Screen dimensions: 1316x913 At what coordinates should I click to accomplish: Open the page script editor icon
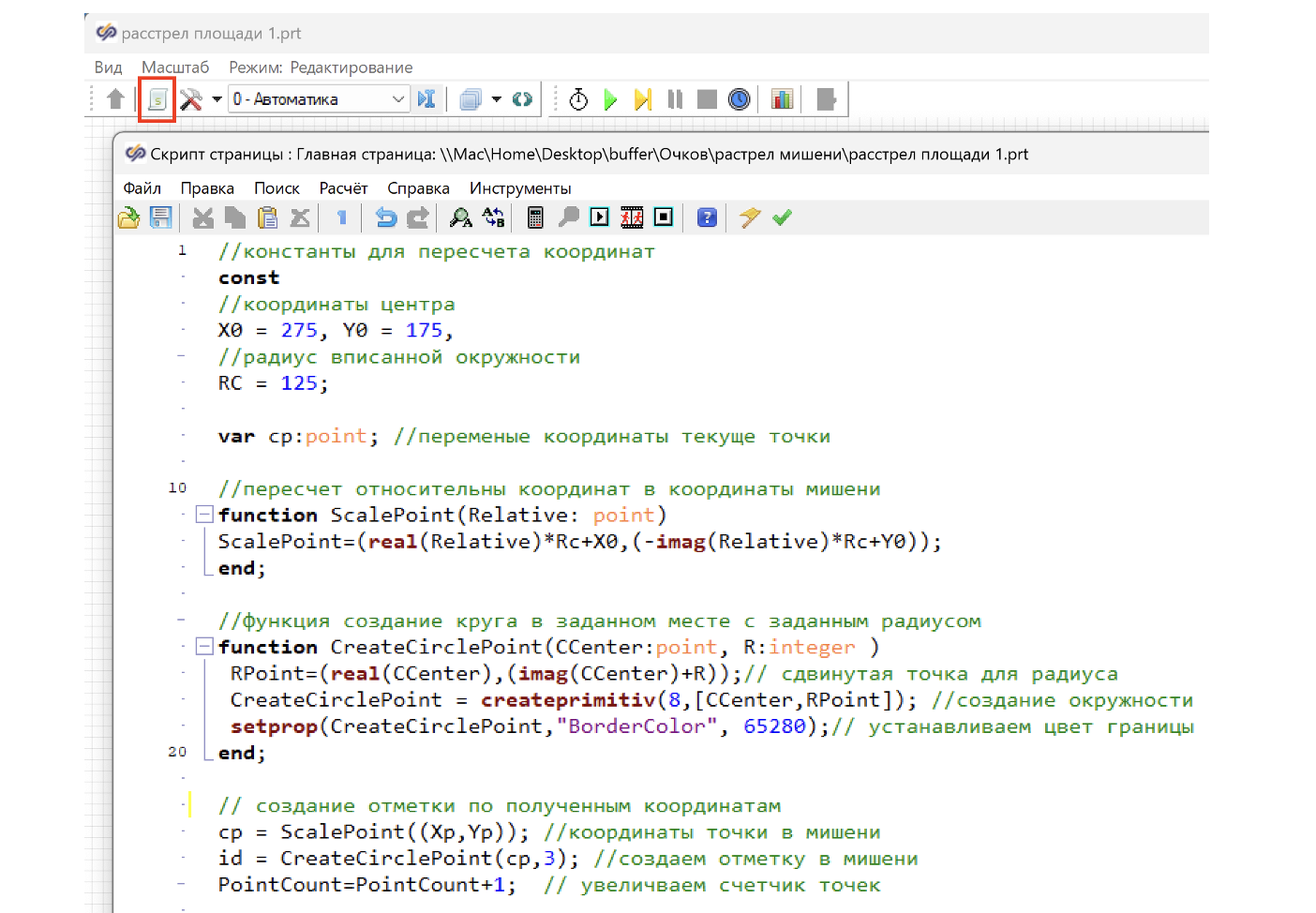click(x=157, y=99)
